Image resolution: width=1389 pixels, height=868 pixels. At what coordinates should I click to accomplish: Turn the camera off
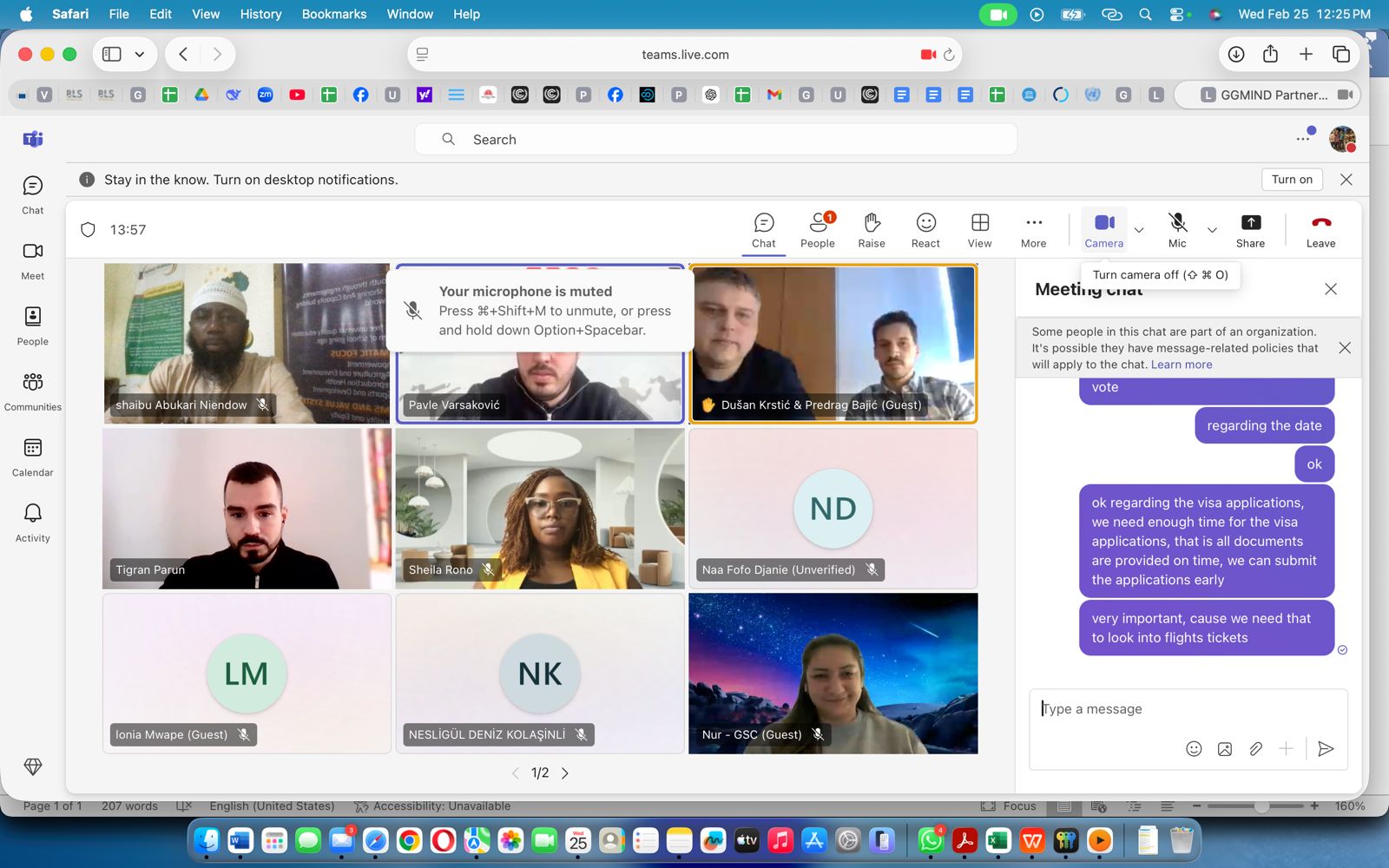[x=1103, y=230]
